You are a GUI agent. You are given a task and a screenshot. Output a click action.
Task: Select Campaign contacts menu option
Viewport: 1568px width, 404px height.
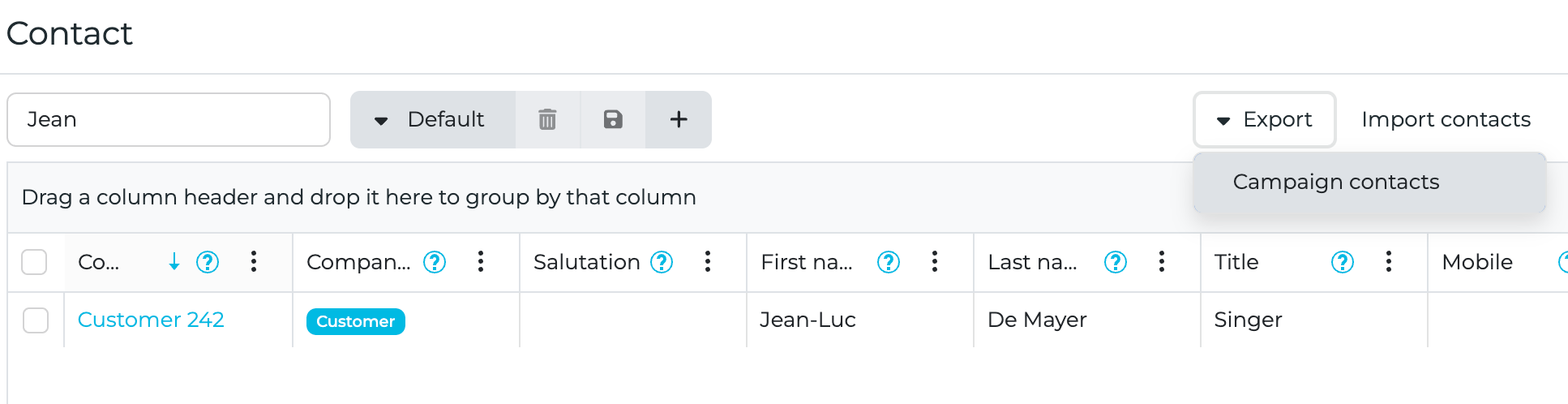[1335, 182]
